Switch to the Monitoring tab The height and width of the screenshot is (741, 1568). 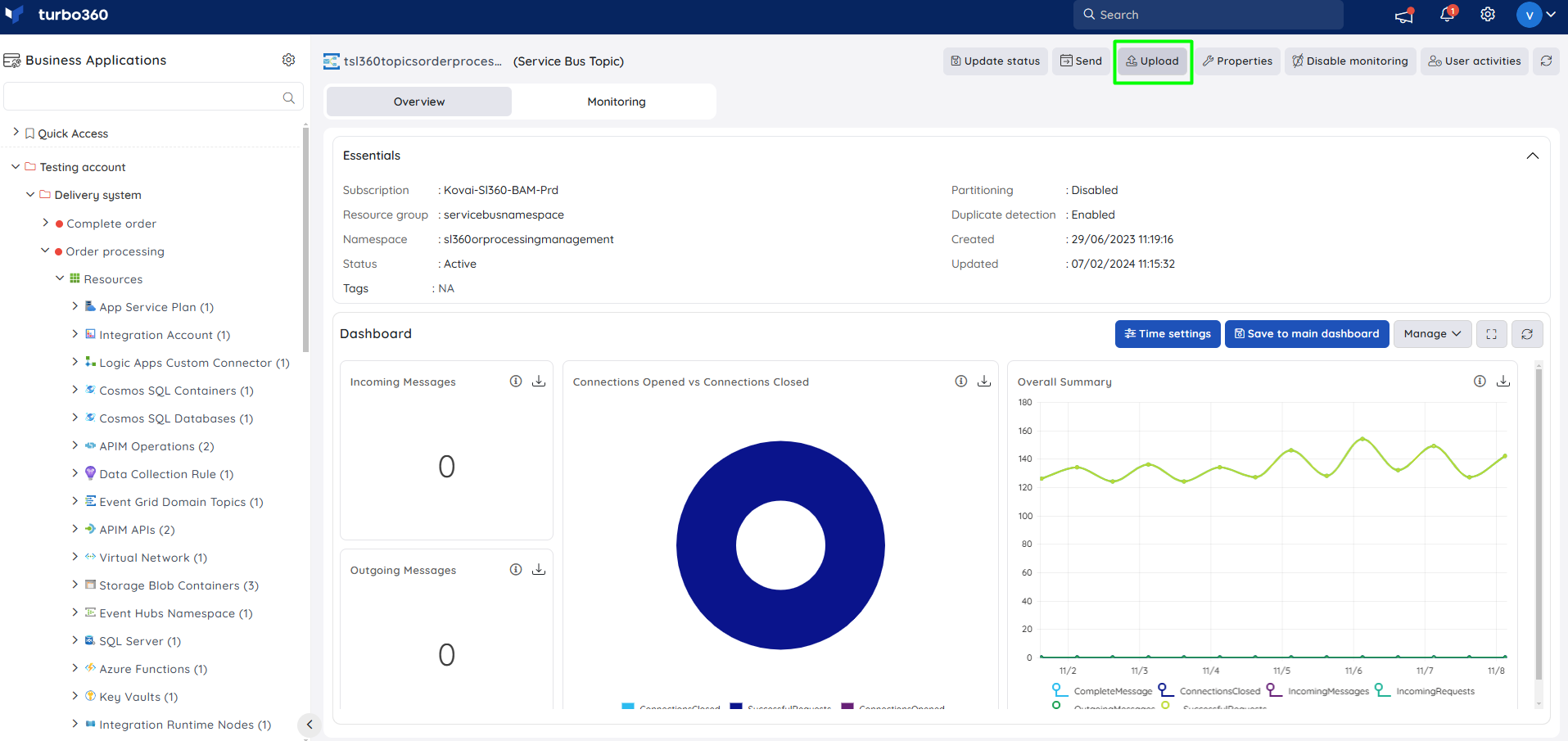617,102
